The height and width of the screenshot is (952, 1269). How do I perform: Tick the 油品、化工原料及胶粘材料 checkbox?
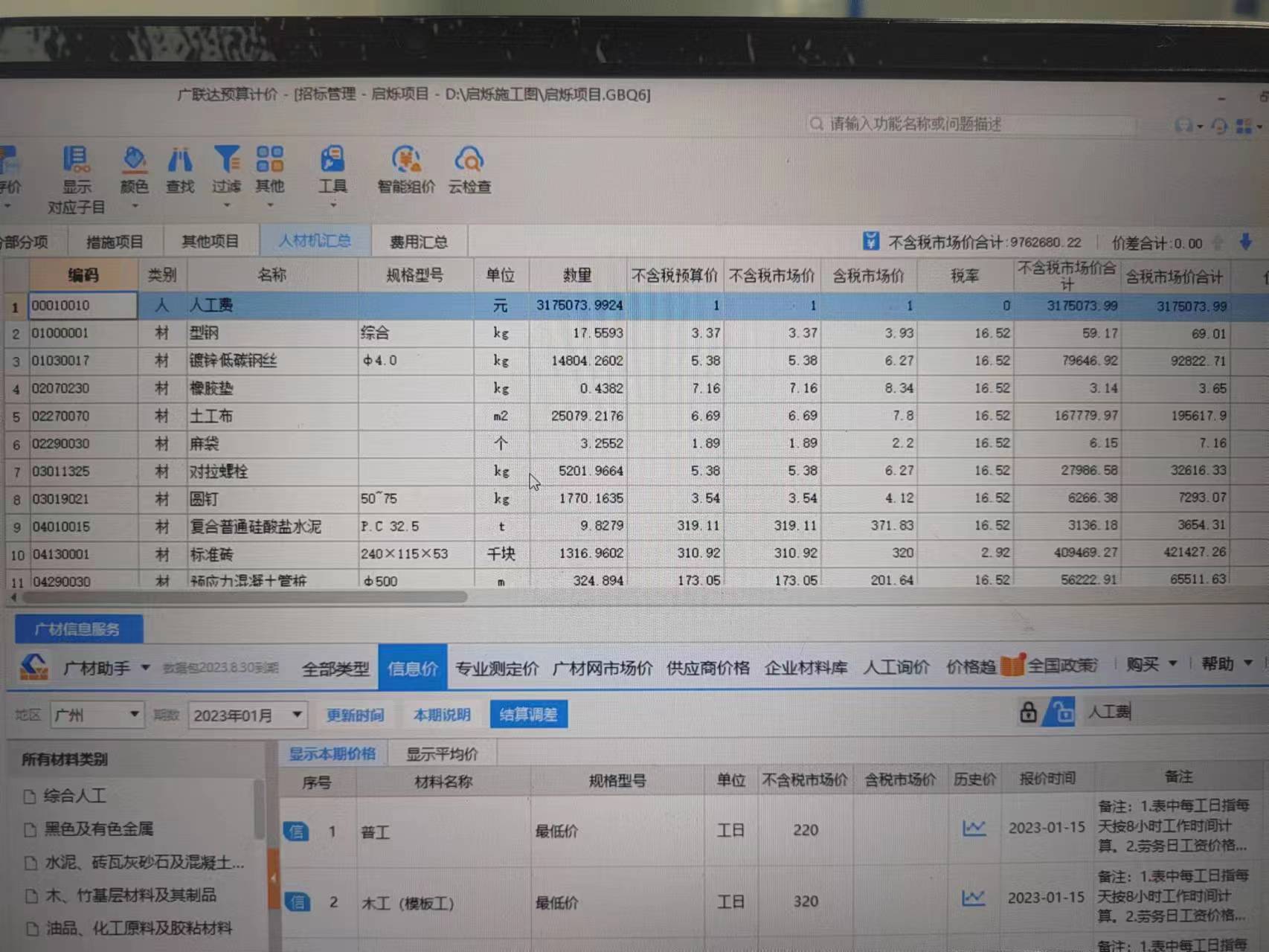(x=31, y=929)
